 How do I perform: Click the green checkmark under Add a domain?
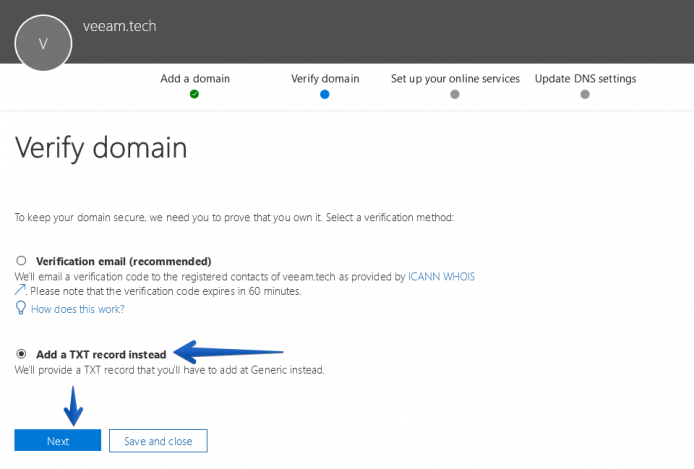(194, 94)
